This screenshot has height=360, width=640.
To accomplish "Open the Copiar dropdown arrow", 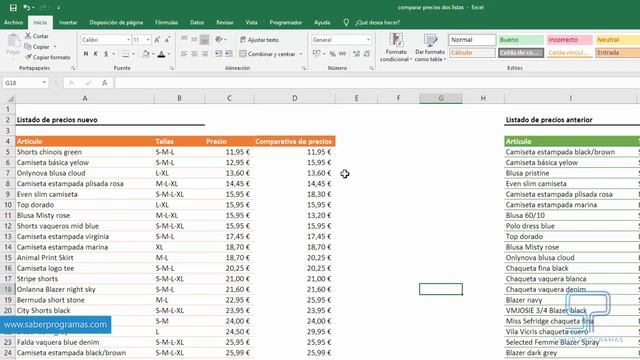I will (x=55, y=47).
